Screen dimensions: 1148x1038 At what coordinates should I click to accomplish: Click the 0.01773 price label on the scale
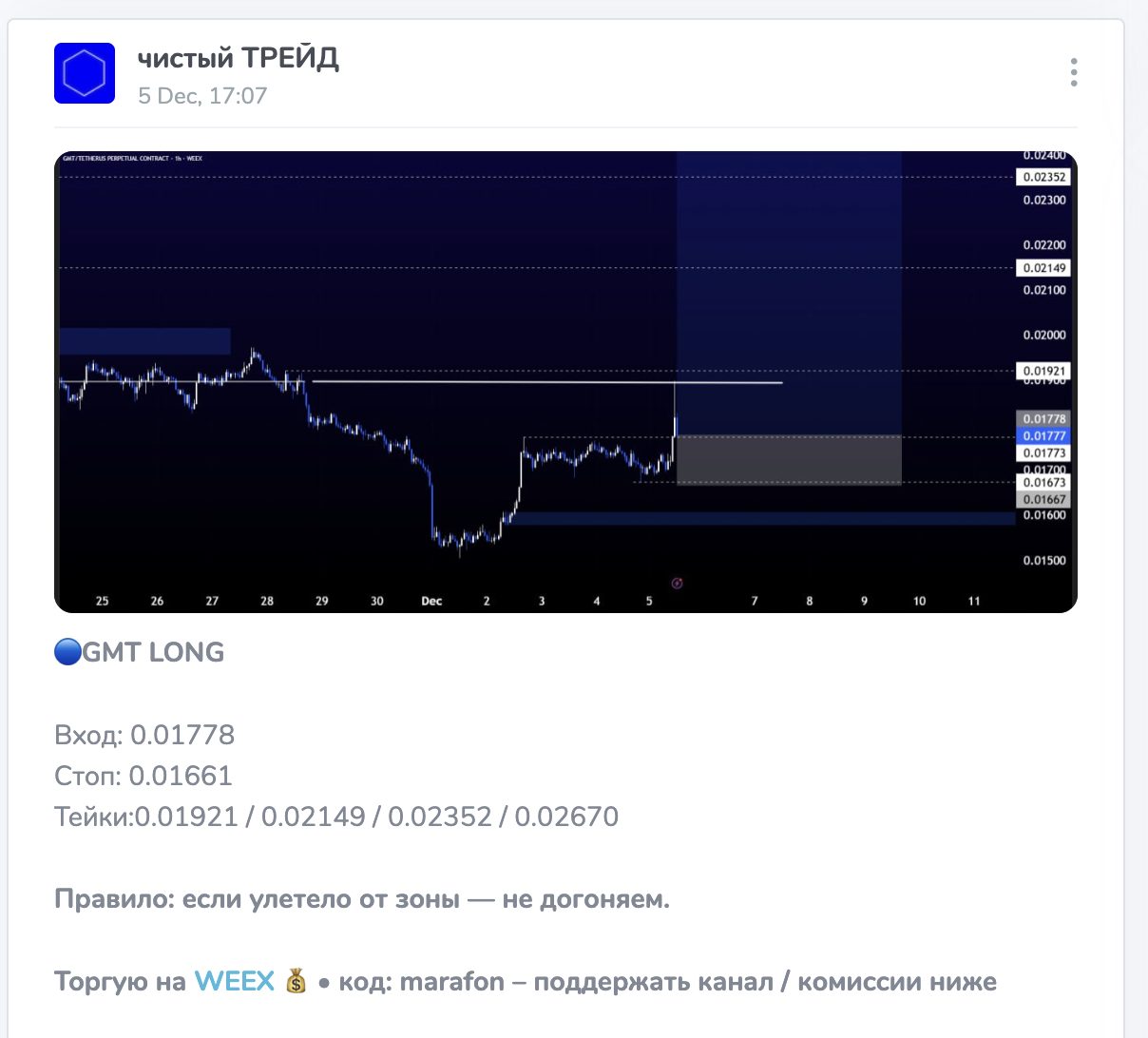point(1042,452)
